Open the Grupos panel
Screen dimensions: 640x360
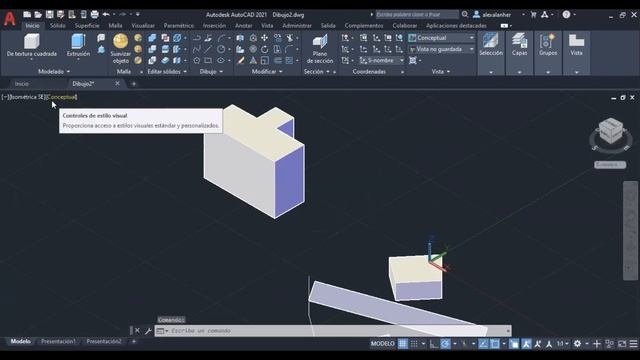548,53
